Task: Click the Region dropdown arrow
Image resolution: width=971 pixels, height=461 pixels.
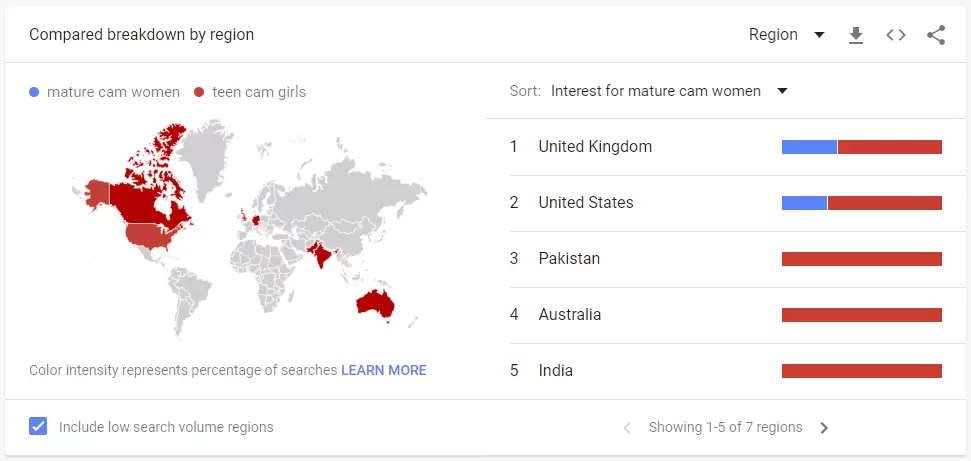Action: pos(819,35)
